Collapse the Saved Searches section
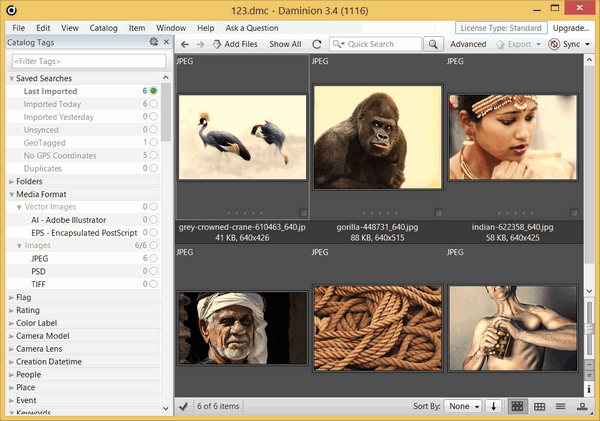Image resolution: width=600 pixels, height=421 pixels. click(x=11, y=78)
